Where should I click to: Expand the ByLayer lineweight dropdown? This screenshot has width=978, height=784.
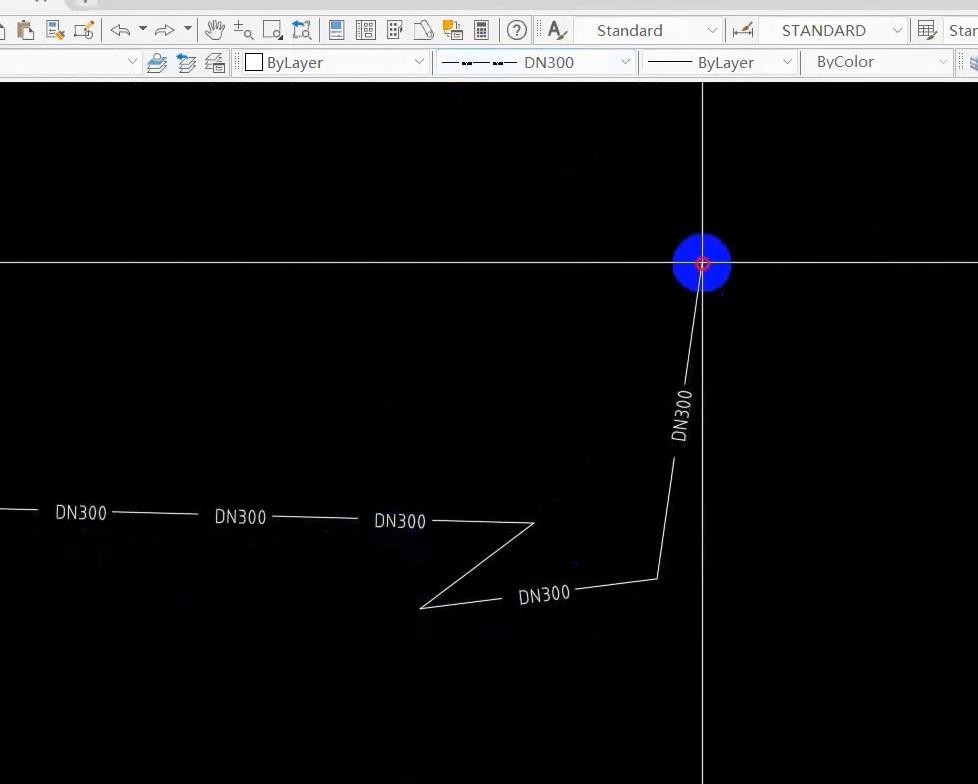[x=719, y=62]
